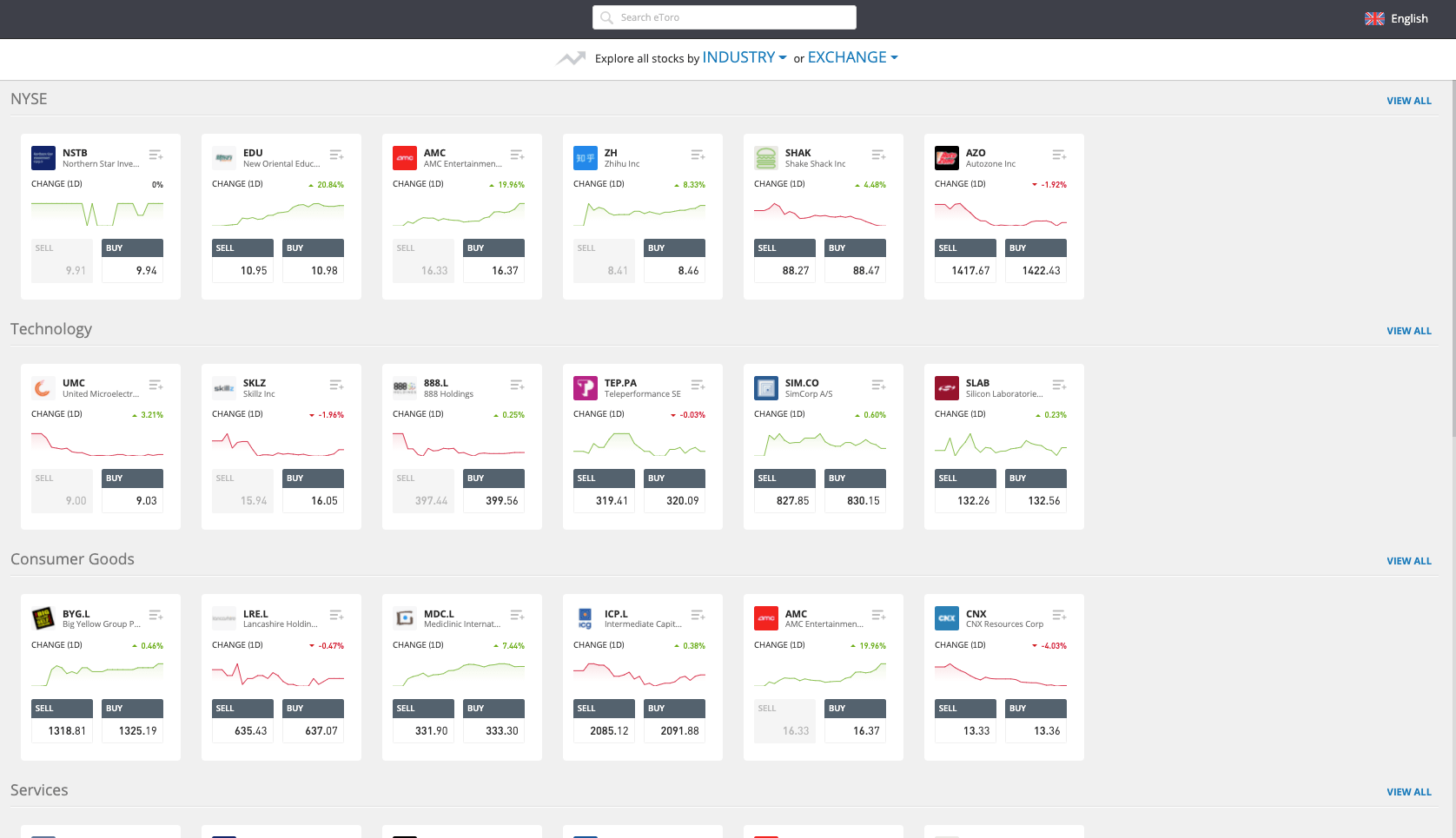Add SHAK to watchlist icon
Screen dimensions: 1456x838
coord(878,155)
